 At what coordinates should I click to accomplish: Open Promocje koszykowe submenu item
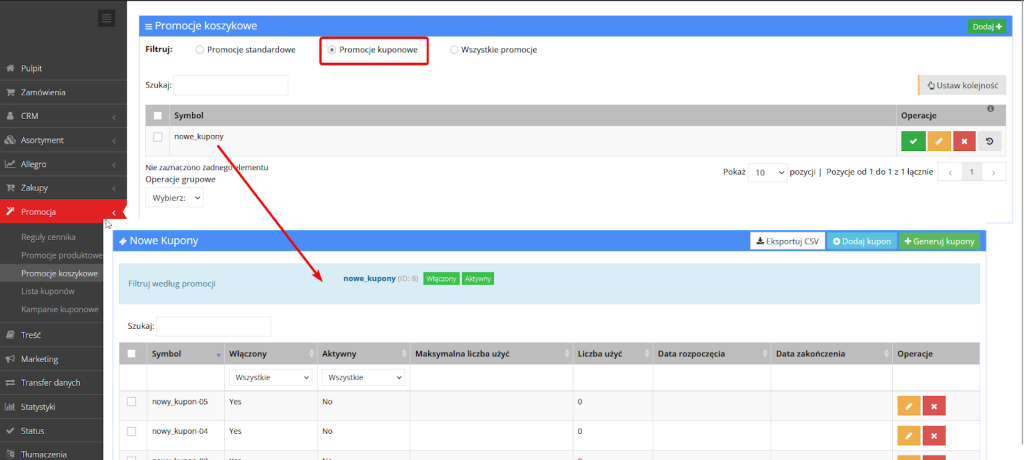point(59,273)
